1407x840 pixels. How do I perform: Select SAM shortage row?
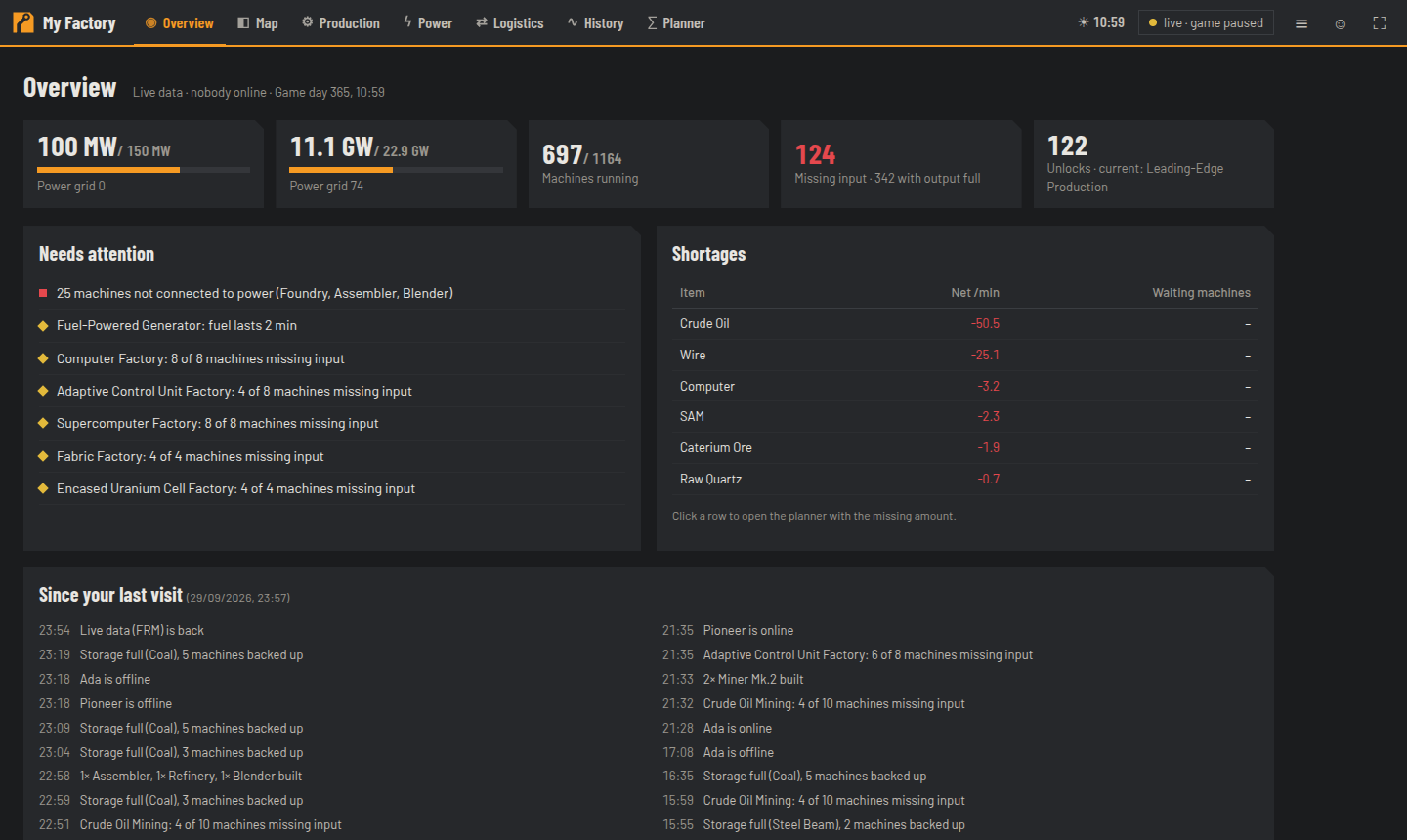tap(965, 416)
